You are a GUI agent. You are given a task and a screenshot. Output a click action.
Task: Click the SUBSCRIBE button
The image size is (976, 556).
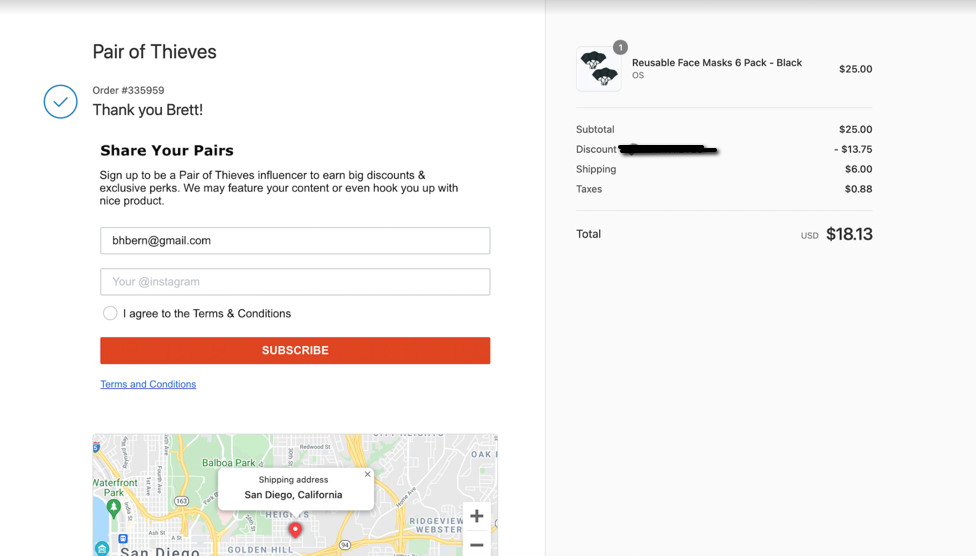[295, 351]
